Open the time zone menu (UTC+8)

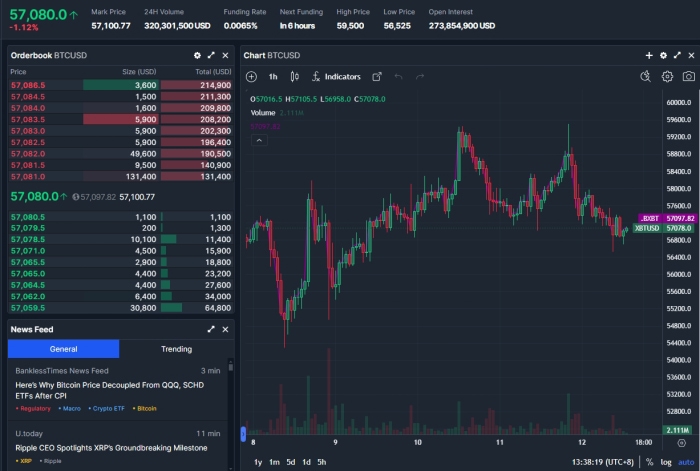coord(601,462)
